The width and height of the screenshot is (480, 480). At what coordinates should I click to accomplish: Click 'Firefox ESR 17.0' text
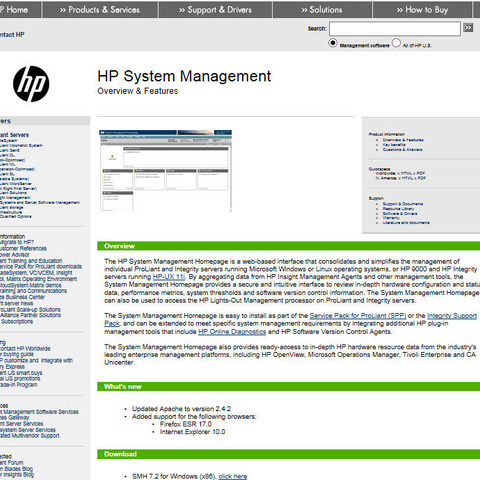(x=186, y=424)
